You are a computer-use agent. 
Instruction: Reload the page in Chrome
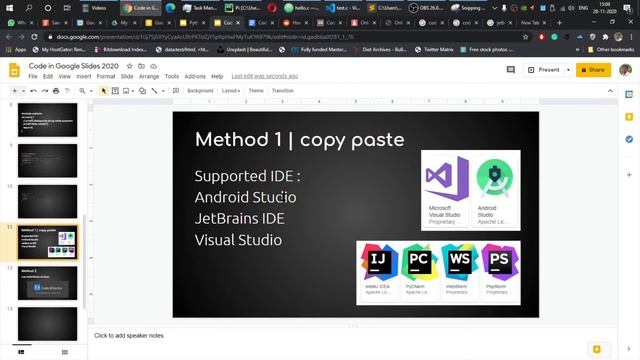pyautogui.click(x=34, y=37)
